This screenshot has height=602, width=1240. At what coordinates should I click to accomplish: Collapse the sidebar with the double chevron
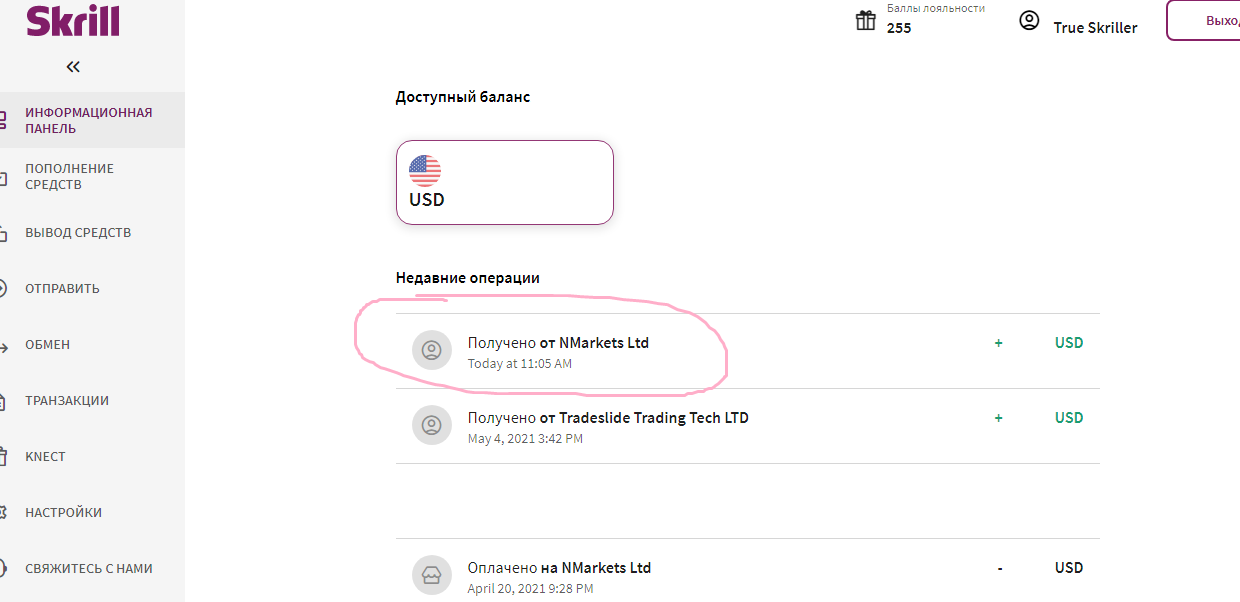click(x=73, y=67)
